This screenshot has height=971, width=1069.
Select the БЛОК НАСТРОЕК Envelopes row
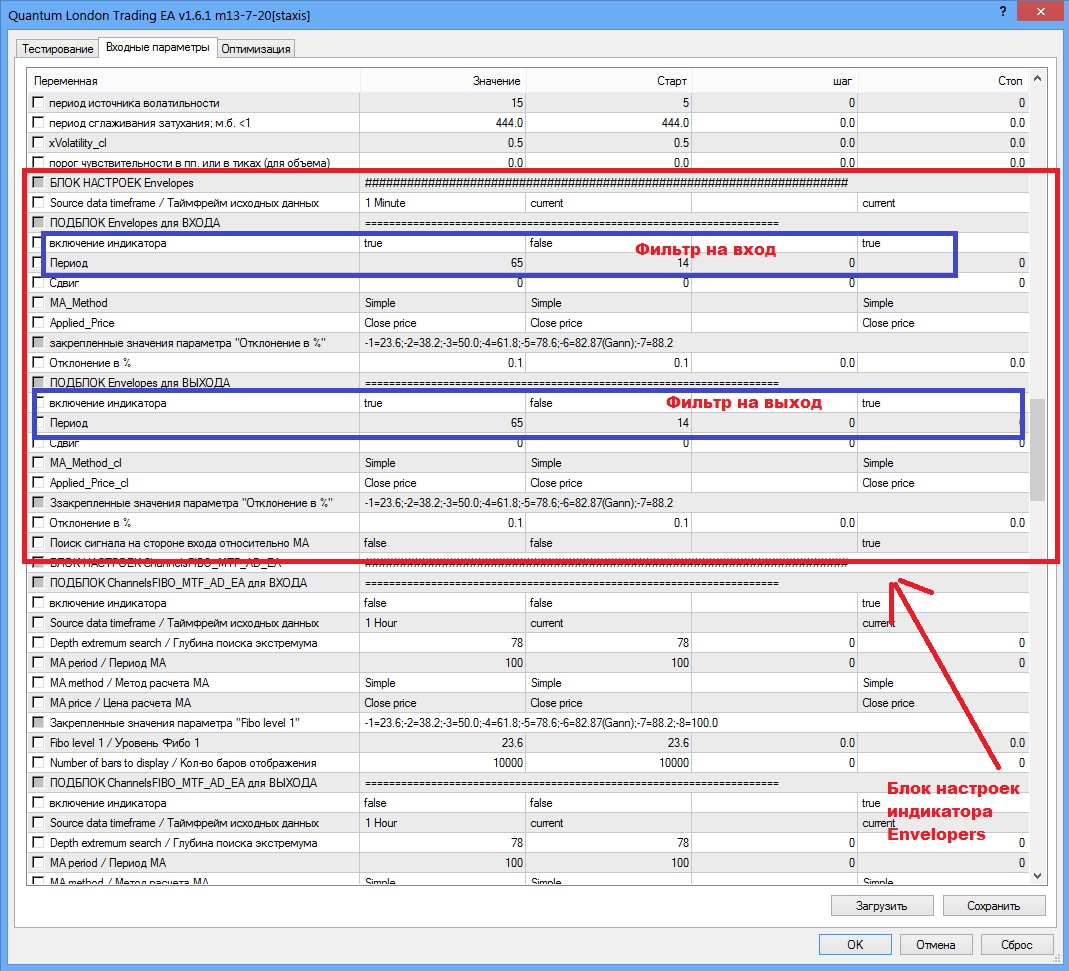[x=528, y=183]
